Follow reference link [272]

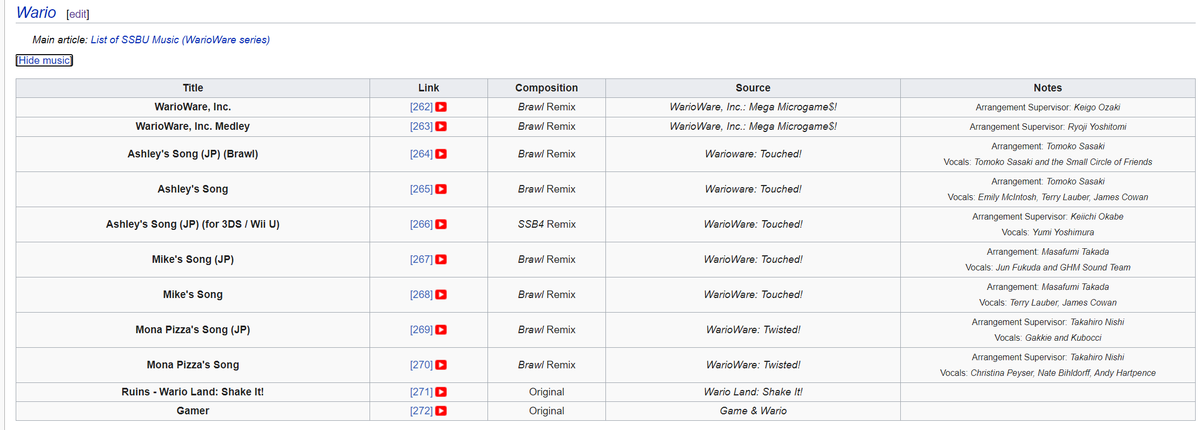point(420,411)
